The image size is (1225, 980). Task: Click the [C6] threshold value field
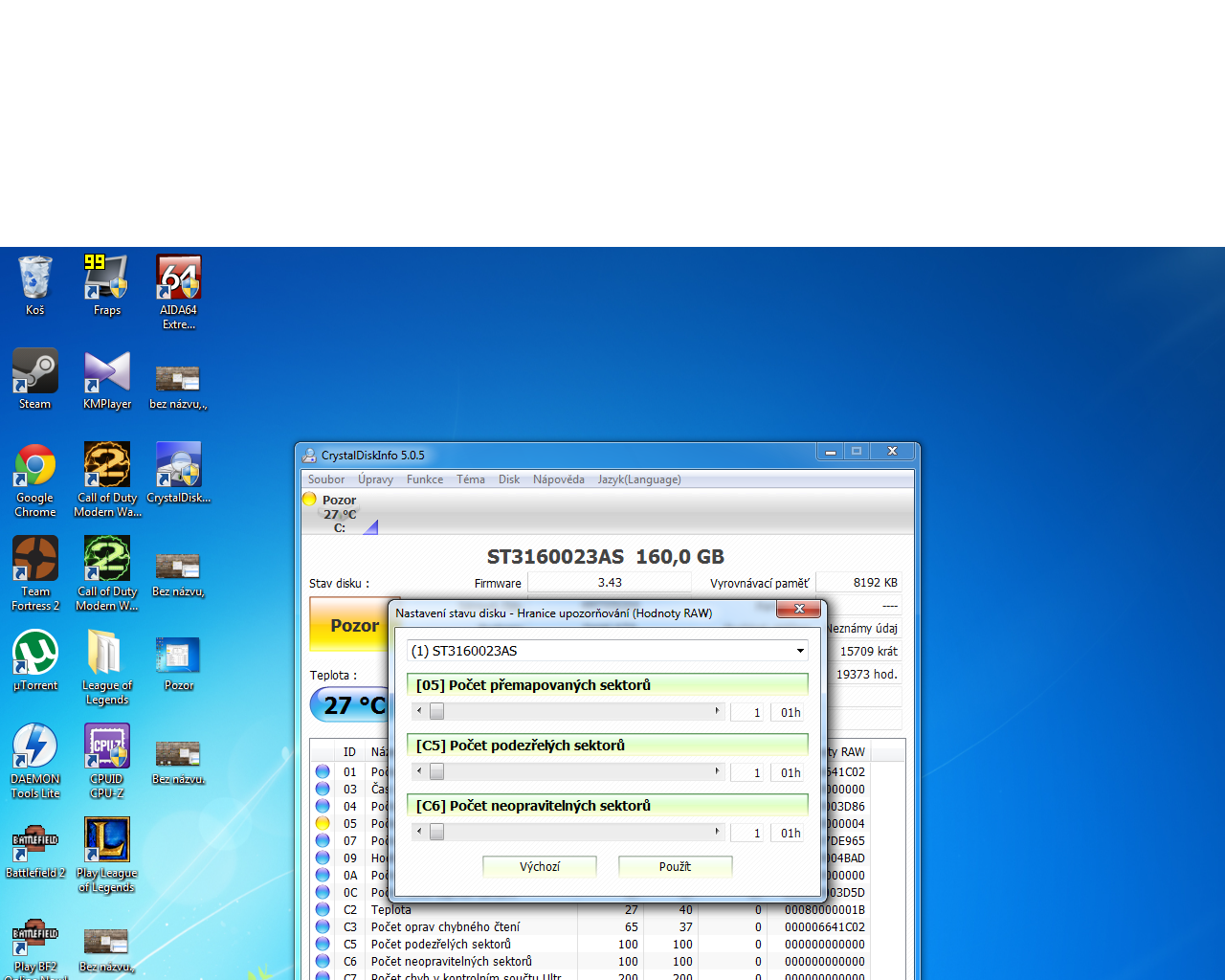pos(746,833)
